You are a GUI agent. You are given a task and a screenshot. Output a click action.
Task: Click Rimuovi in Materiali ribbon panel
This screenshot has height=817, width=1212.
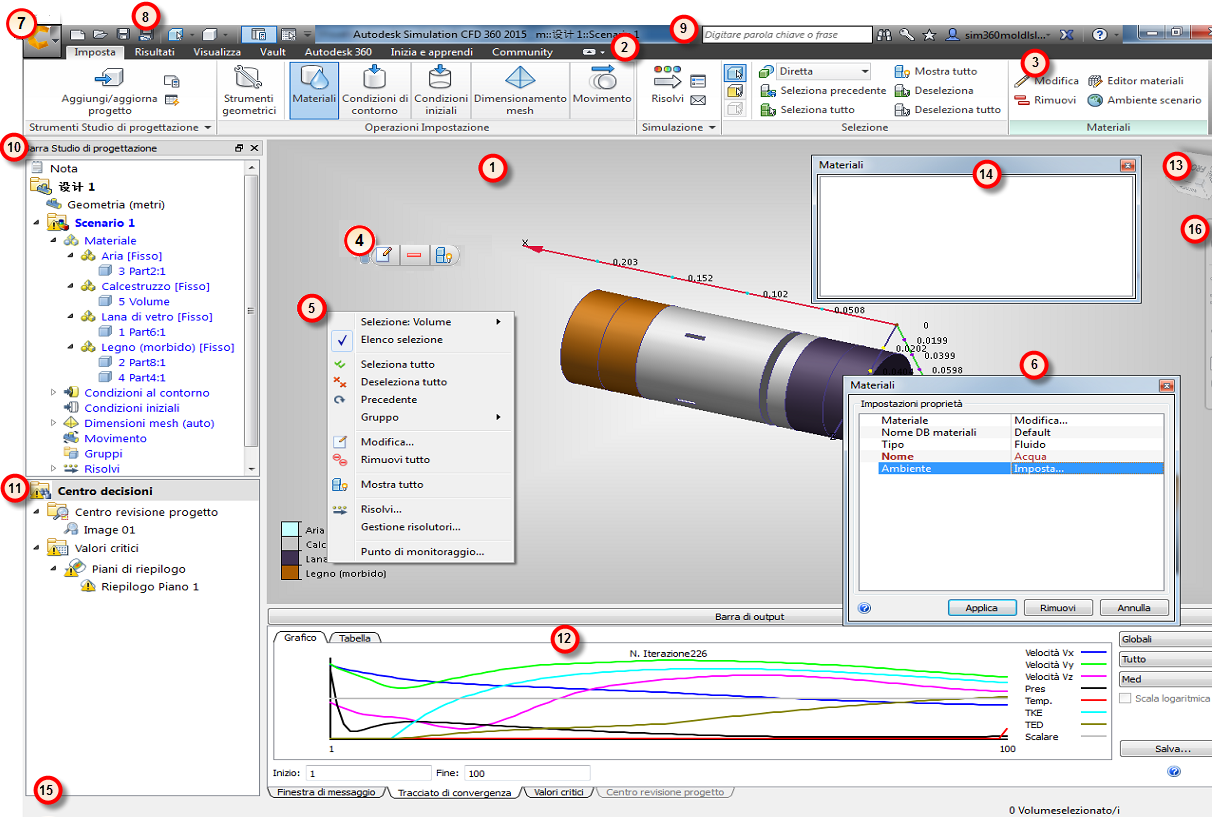1045,100
